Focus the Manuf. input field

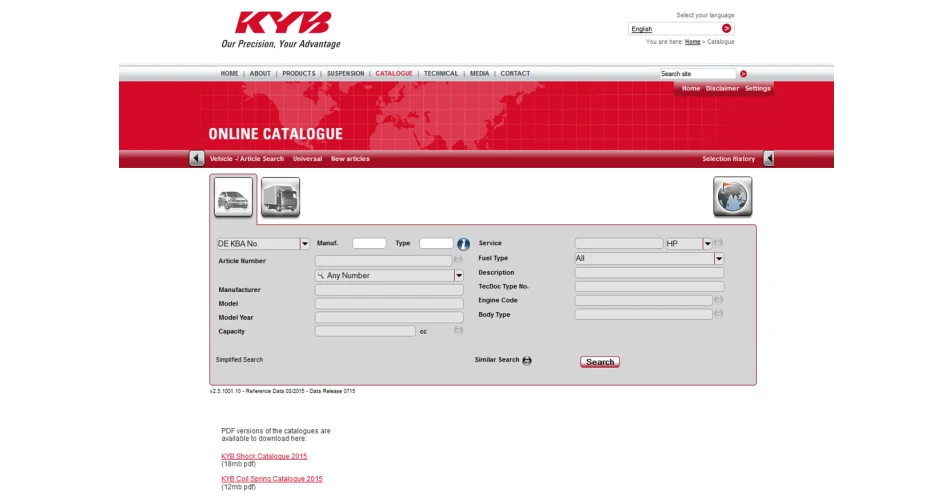(x=369, y=243)
